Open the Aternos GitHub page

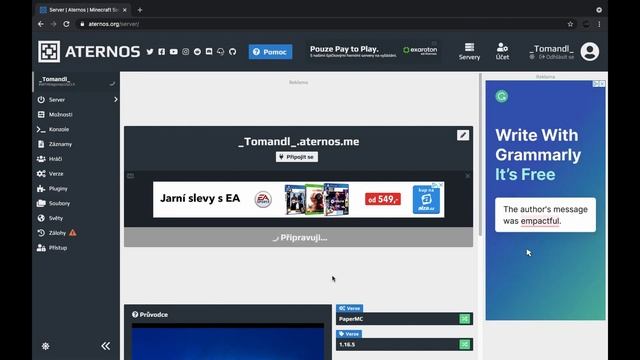point(233,52)
